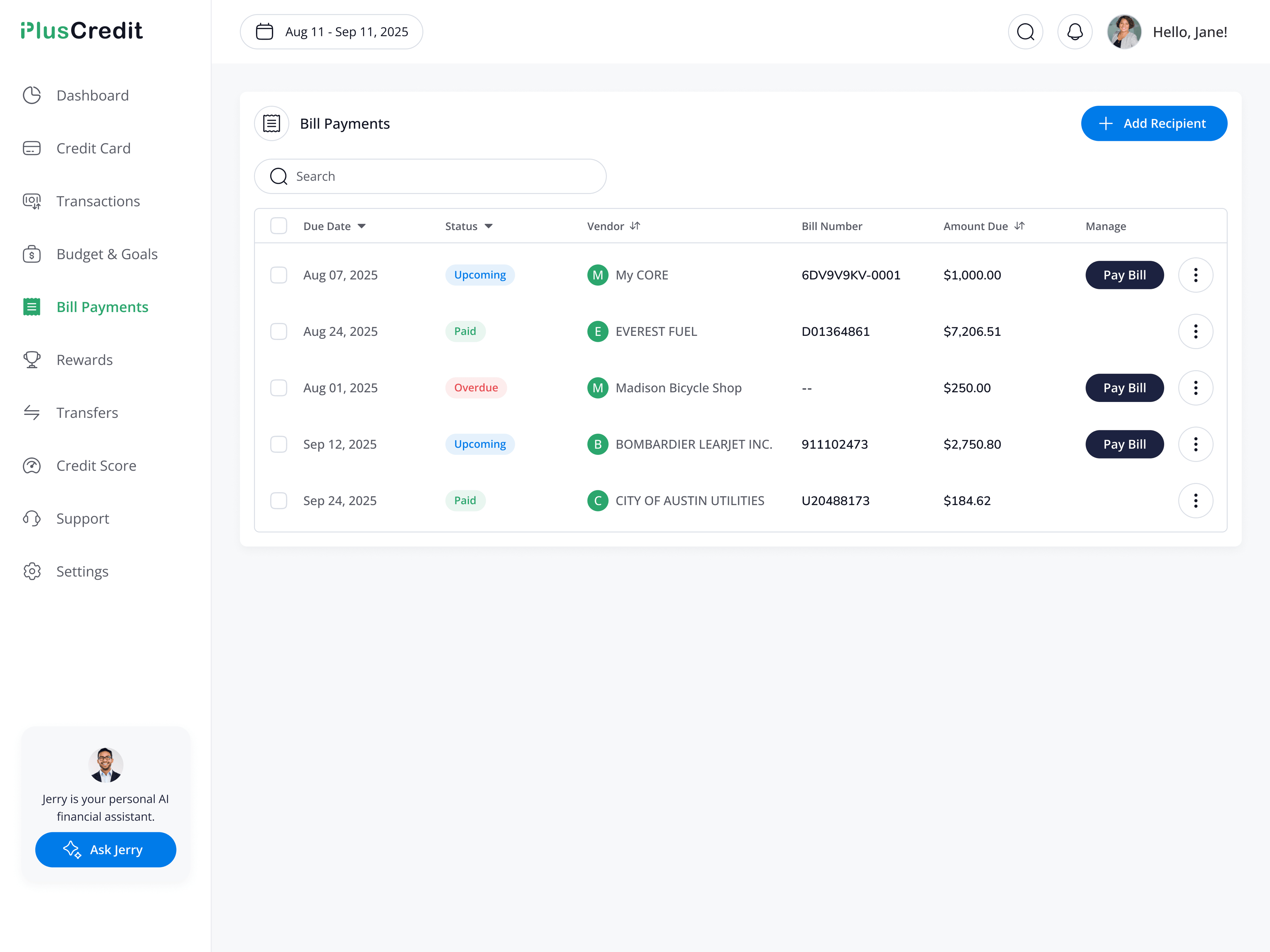
Task: Focus the bill payments Search field
Action: 430,176
